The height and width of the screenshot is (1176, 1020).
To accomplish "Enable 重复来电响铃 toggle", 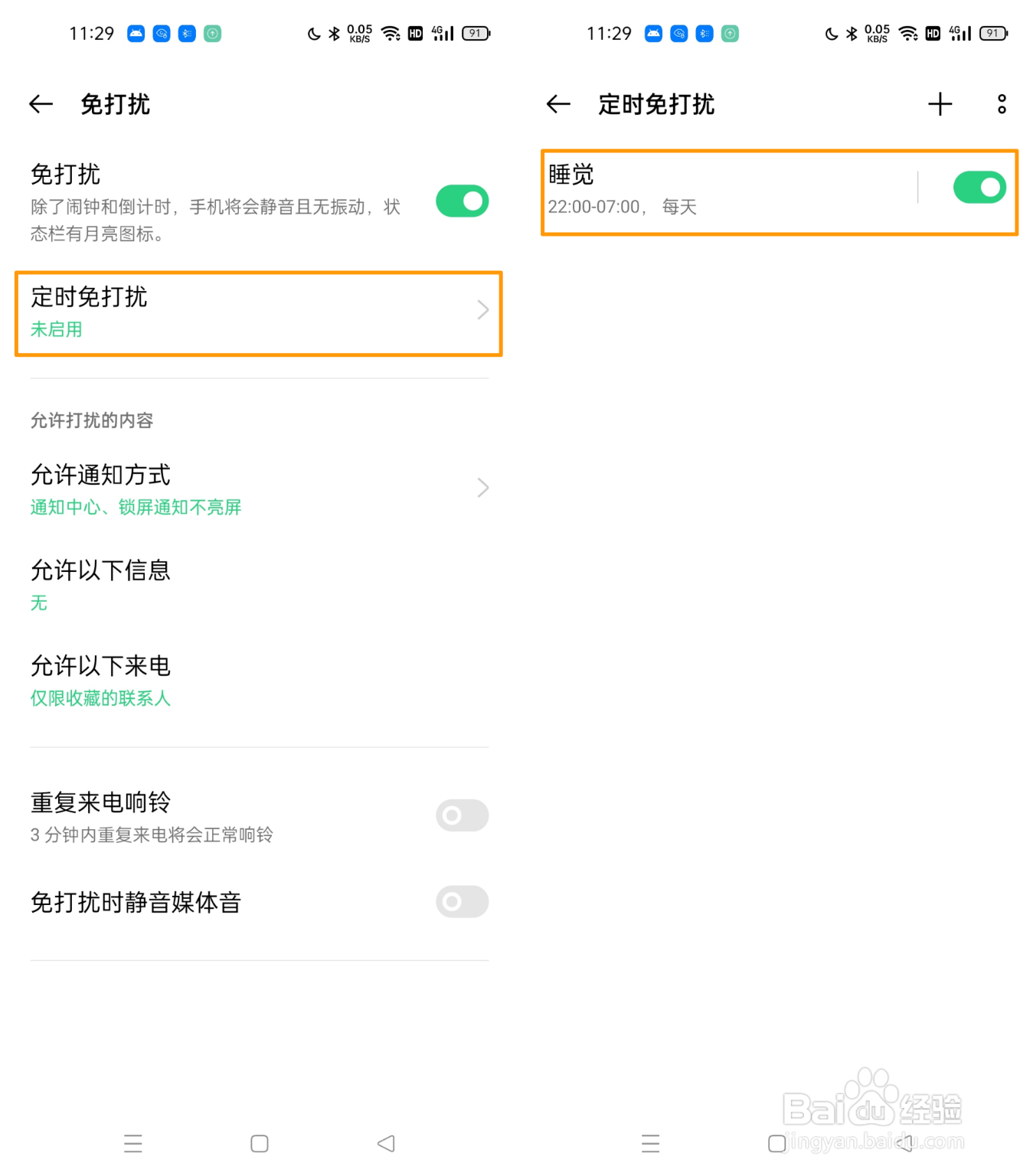I will (x=462, y=815).
